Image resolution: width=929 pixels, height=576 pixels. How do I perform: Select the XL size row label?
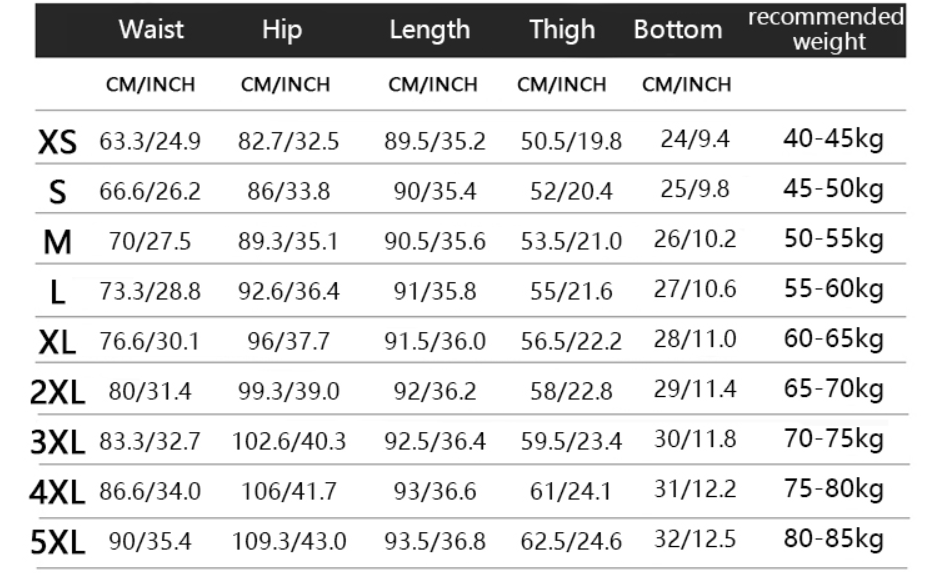58,342
